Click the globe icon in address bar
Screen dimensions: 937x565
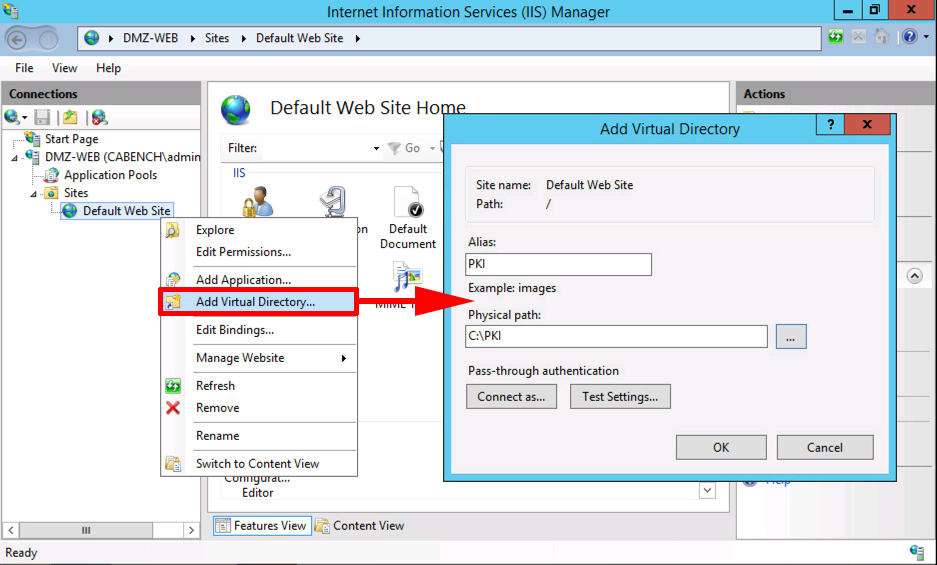point(91,38)
